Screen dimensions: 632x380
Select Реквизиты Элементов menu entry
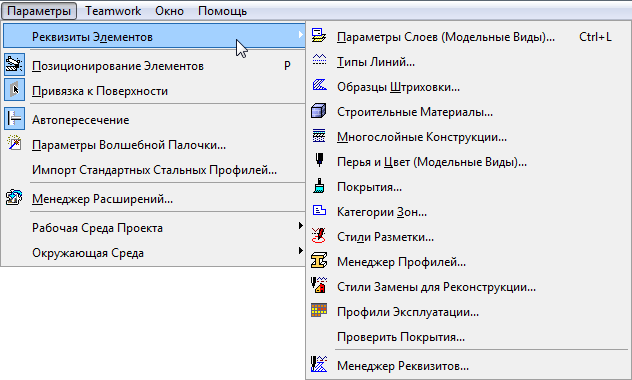tap(154, 36)
